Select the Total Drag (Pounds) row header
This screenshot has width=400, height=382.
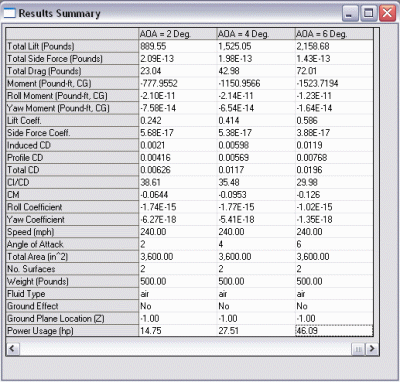(72, 71)
